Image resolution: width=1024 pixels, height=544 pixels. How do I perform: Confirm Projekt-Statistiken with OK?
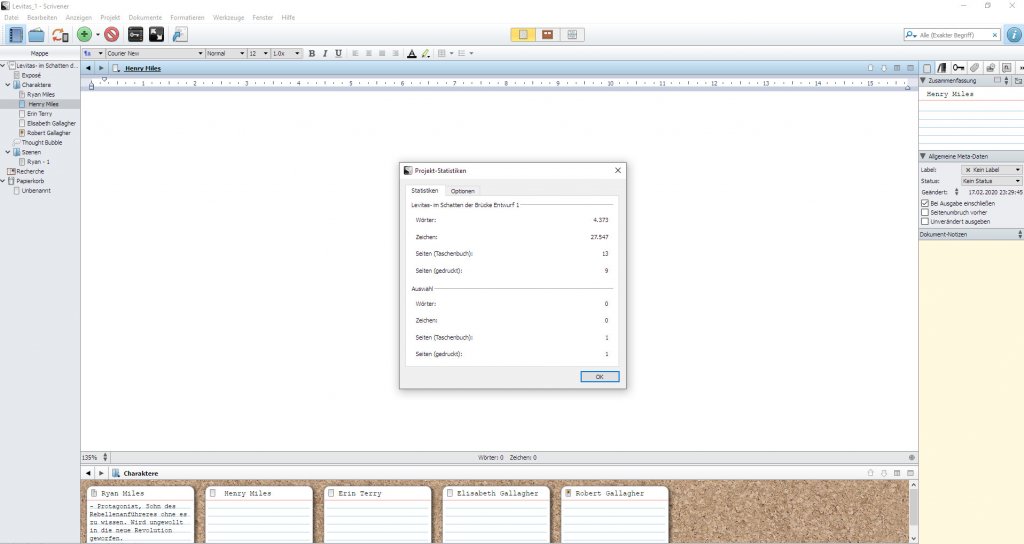pos(600,377)
